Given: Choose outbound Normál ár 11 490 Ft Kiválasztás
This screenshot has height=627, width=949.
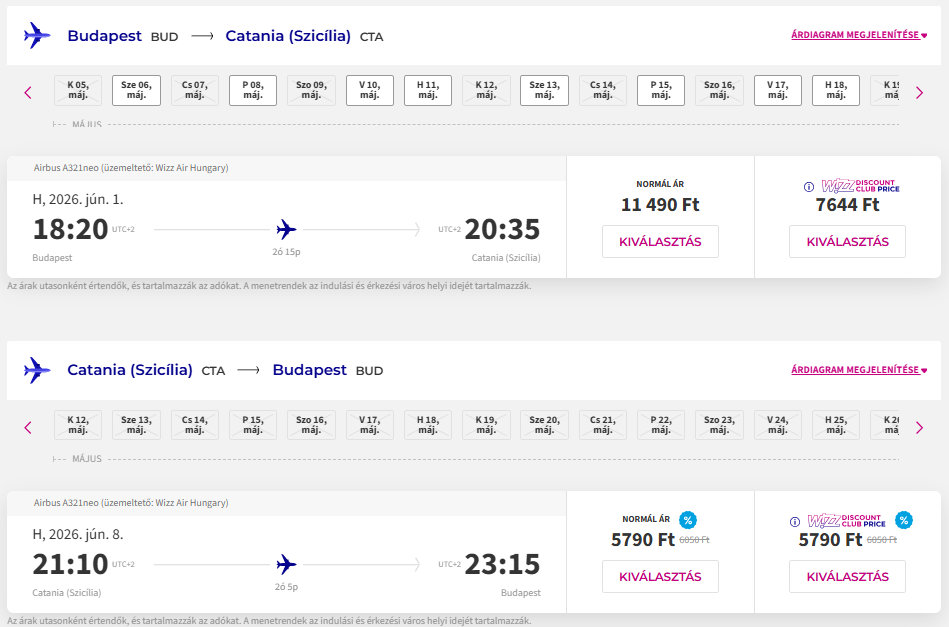Looking at the screenshot, I should pyautogui.click(x=660, y=241).
